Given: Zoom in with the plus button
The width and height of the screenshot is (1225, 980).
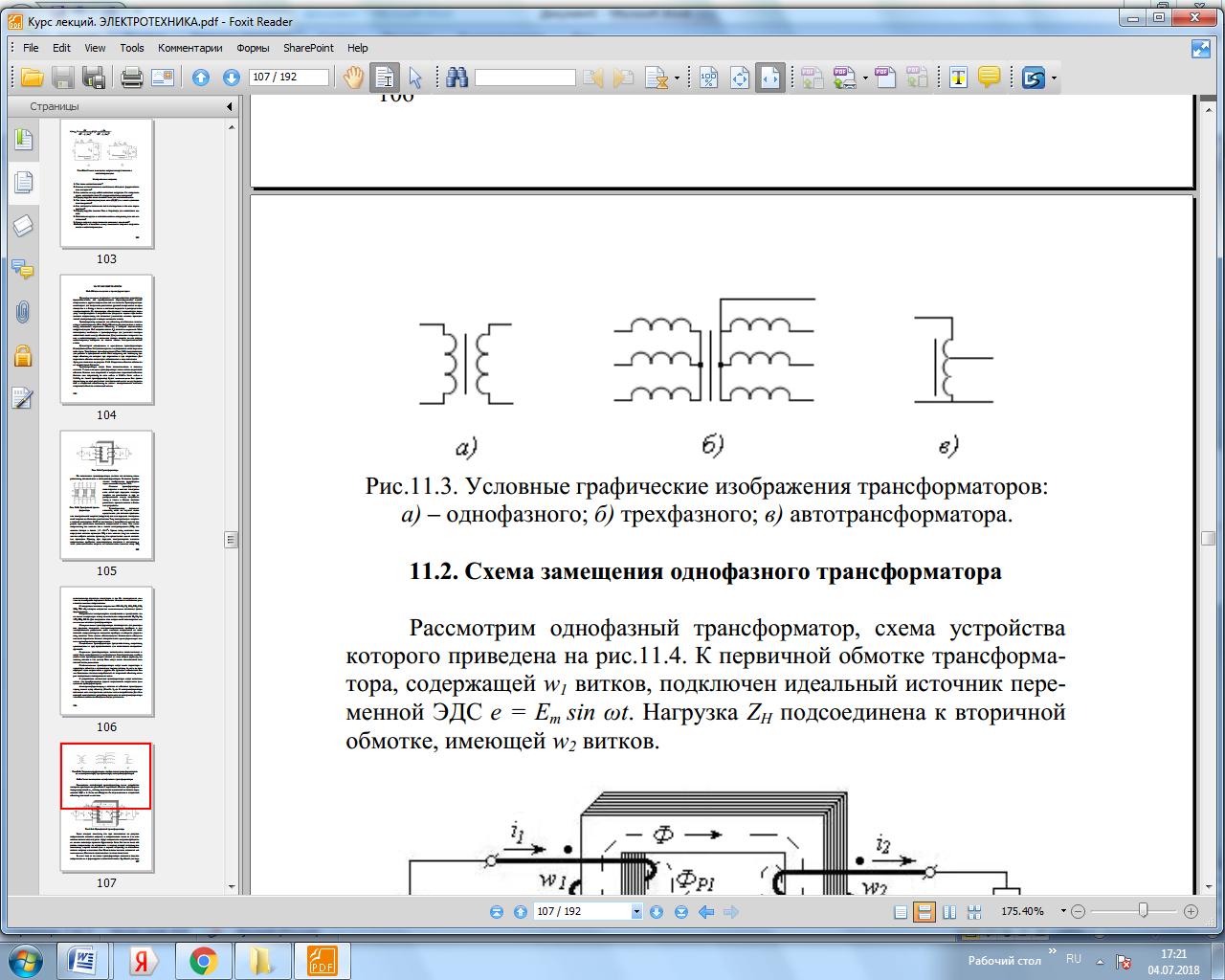Looking at the screenshot, I should (1192, 912).
